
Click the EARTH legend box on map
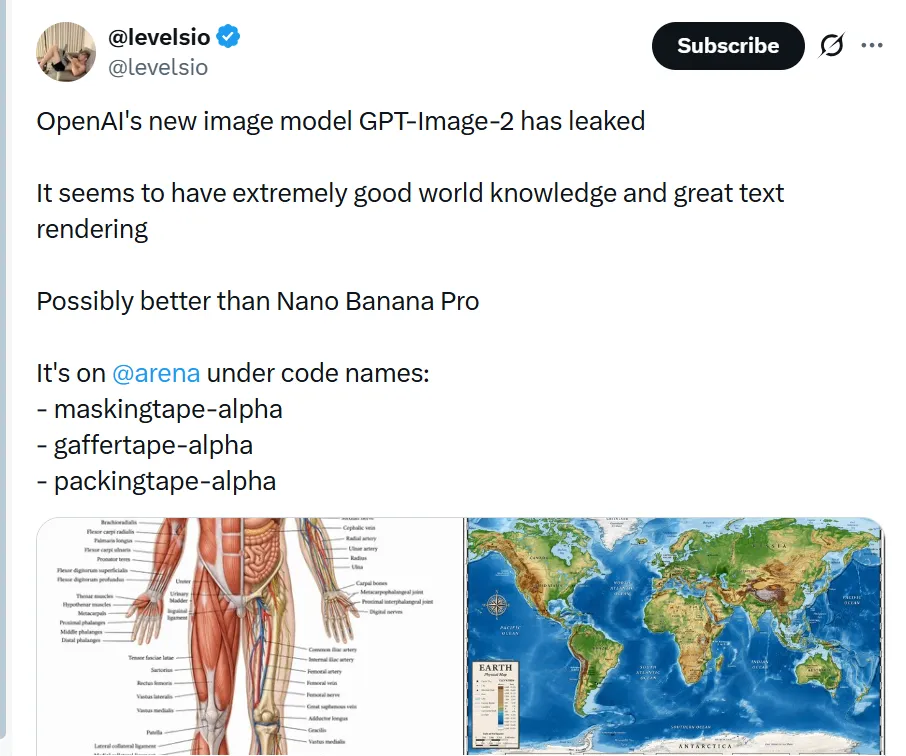496,698
